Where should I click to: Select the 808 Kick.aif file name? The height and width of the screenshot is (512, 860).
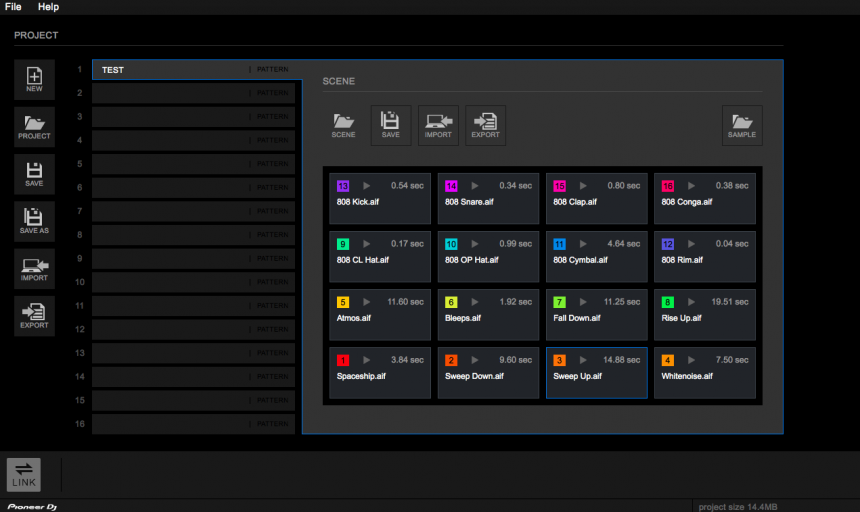[358, 202]
